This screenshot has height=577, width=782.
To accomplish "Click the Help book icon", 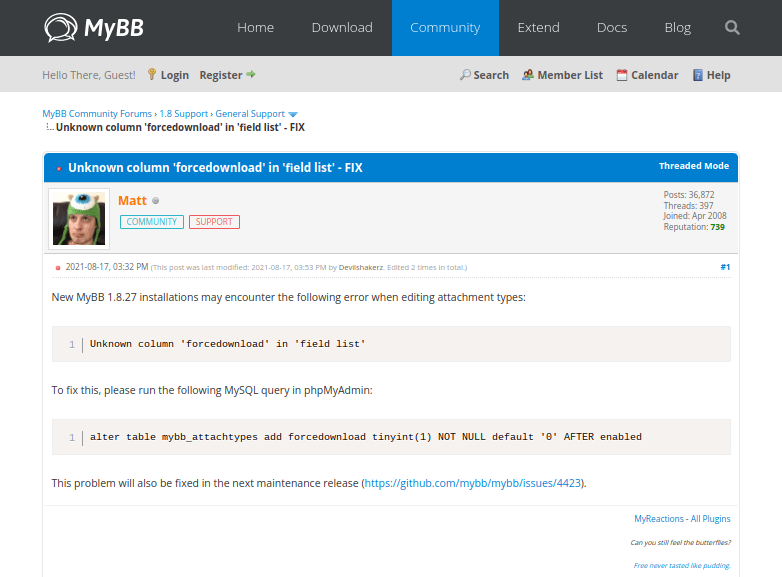I will [698, 75].
